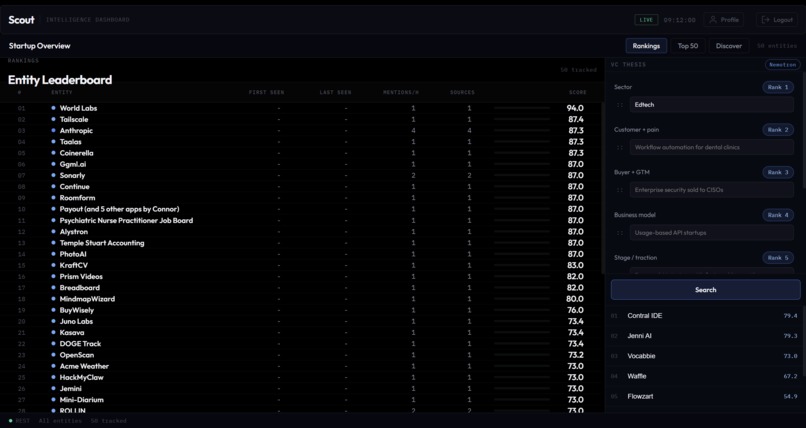Viewport: 806px width, 428px height.
Task: Click the SOURCES column header
Action: click(x=462, y=92)
